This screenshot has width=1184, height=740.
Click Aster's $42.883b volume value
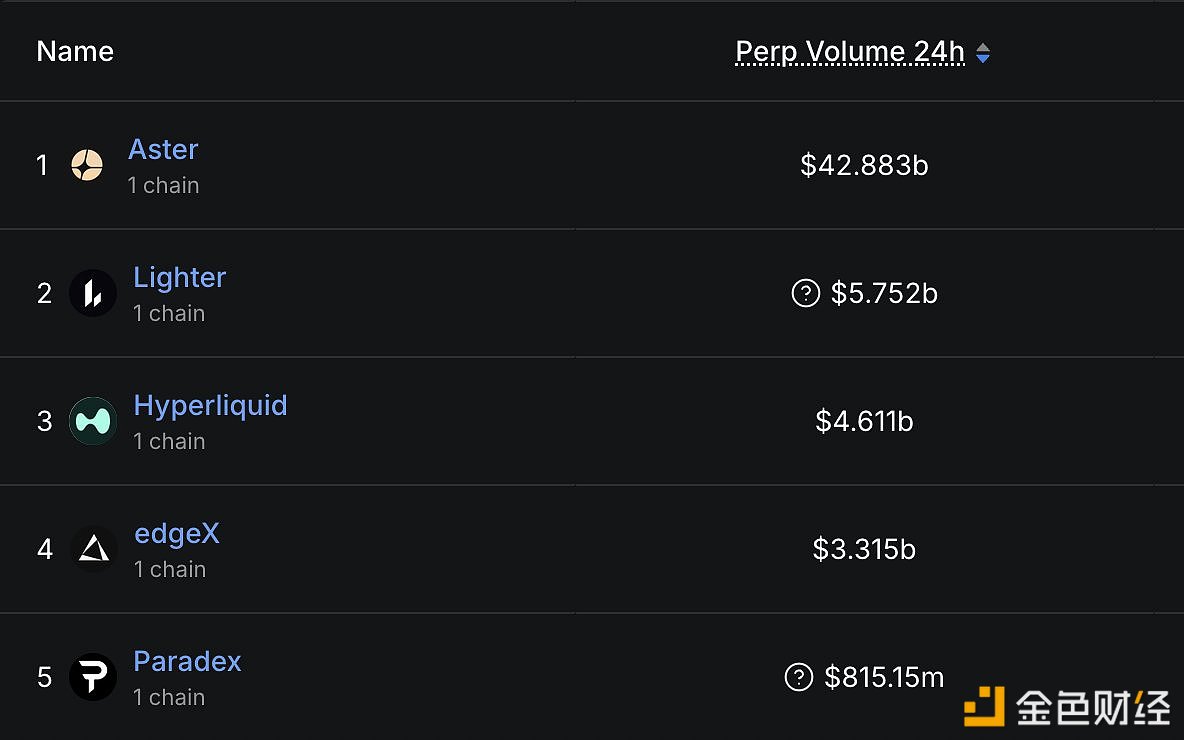tap(864, 165)
